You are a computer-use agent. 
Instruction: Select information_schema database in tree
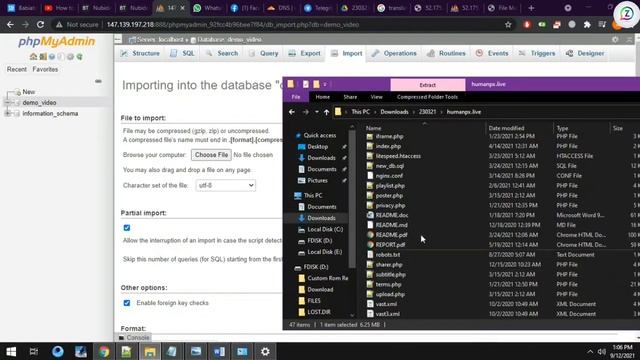[x=50, y=113]
